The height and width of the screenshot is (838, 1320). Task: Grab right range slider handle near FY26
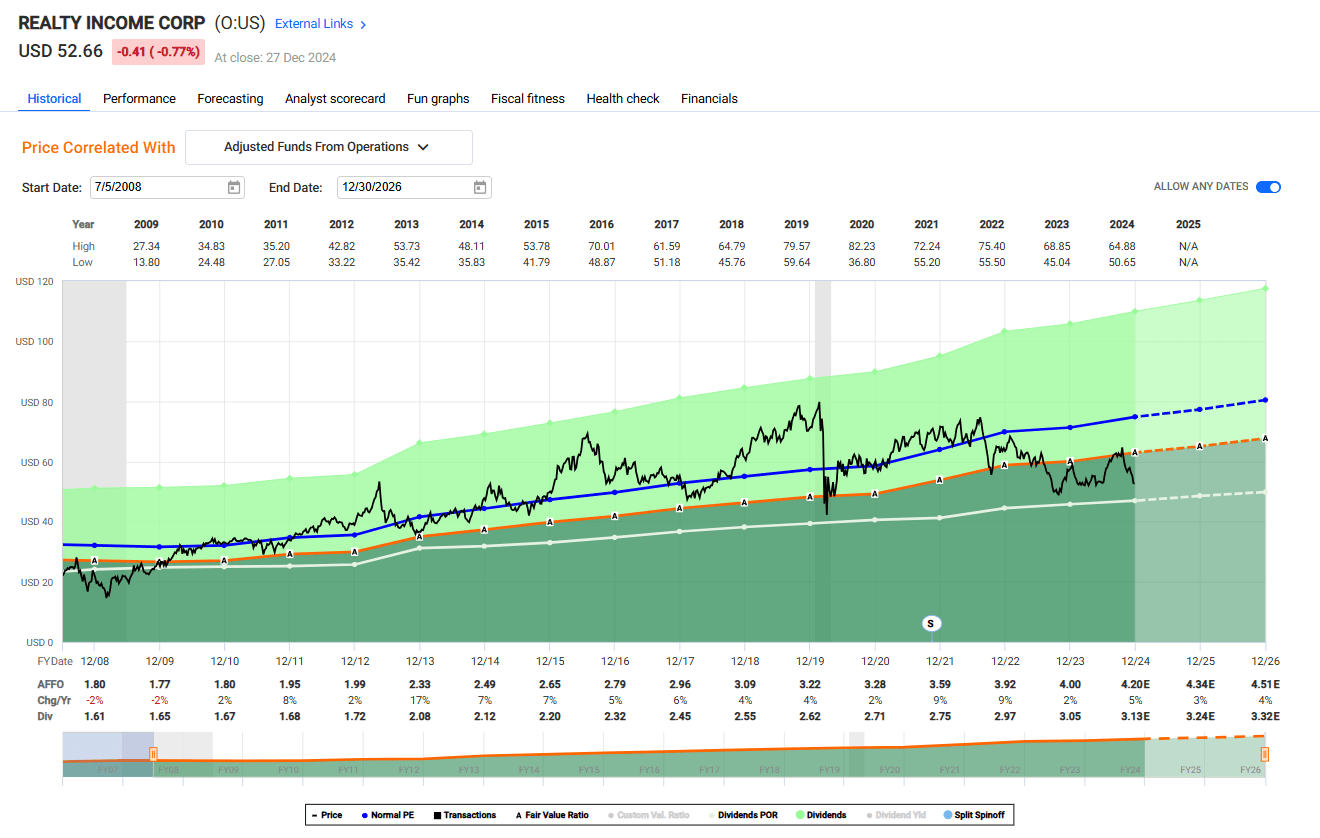coord(1265,754)
